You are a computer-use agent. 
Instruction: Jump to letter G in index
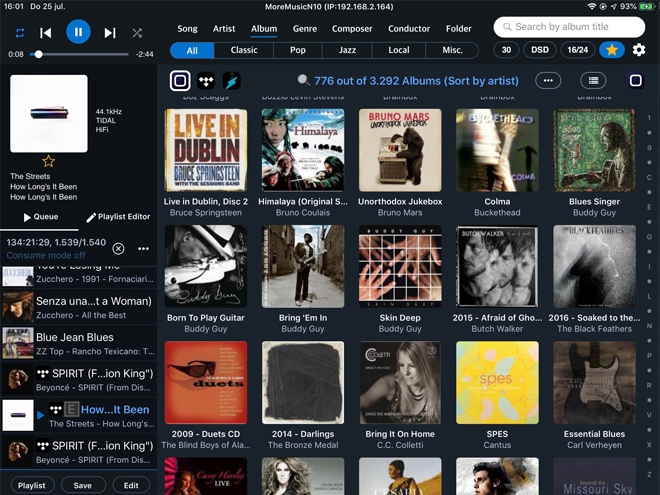(x=649, y=237)
